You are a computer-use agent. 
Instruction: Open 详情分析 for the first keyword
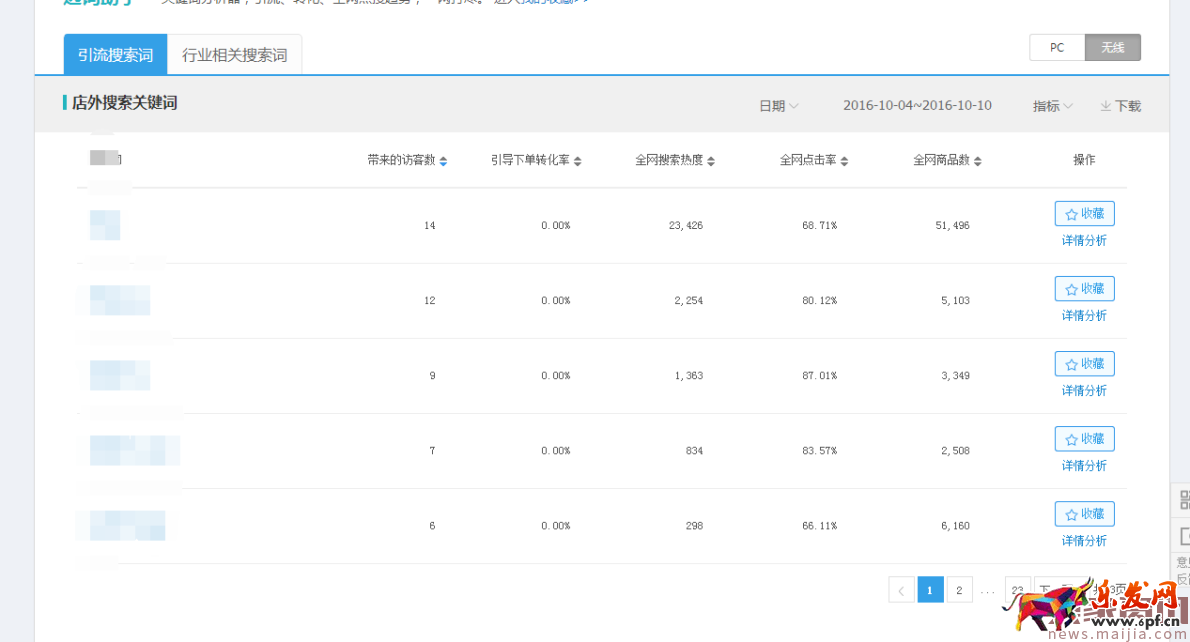(1084, 241)
